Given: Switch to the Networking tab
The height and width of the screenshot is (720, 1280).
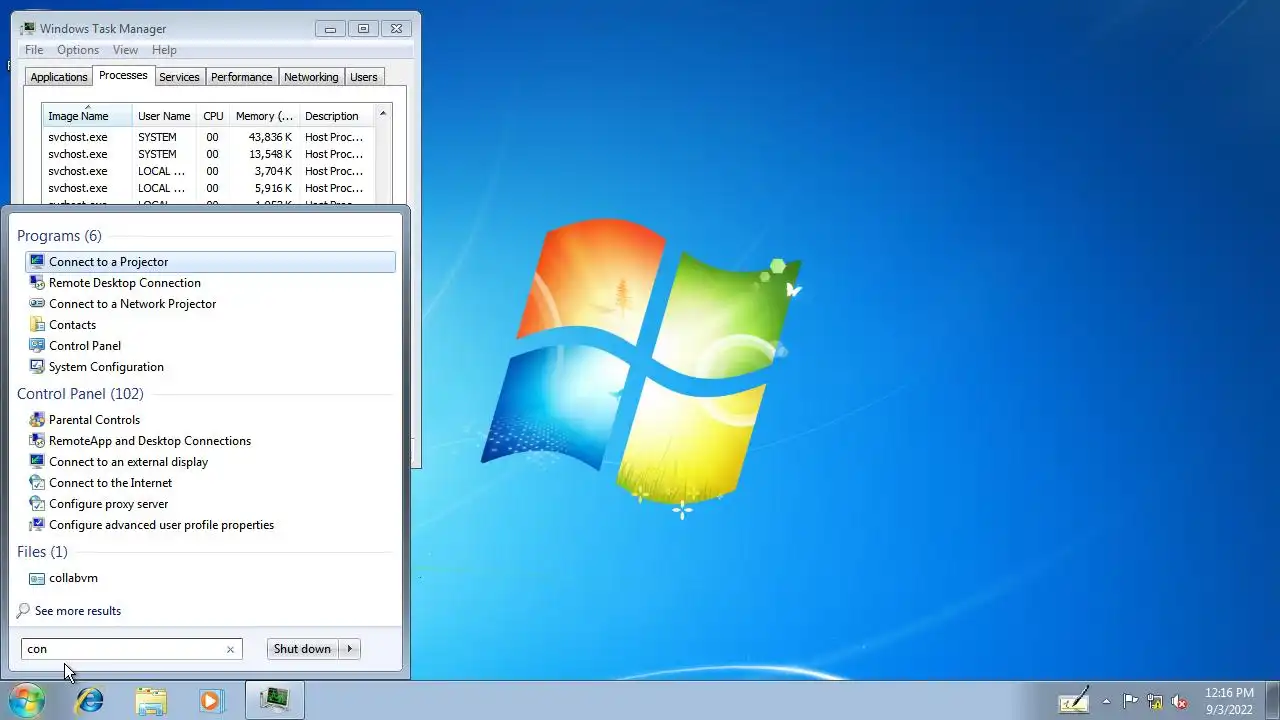Looking at the screenshot, I should [311, 77].
